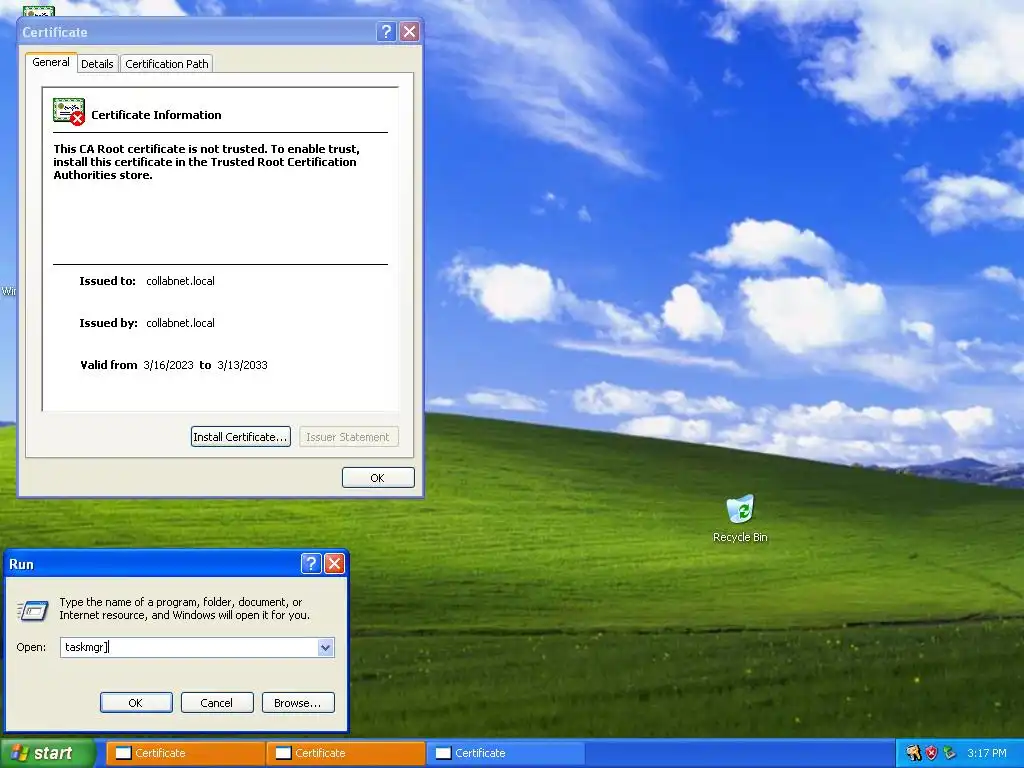Click the Valid from date 3/16/2023
The image size is (1024, 768).
pos(168,365)
